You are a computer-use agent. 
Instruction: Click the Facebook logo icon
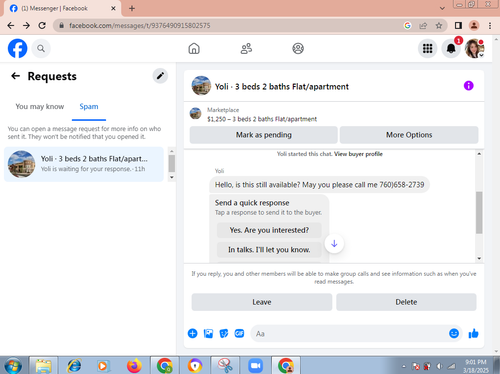[x=17, y=48]
